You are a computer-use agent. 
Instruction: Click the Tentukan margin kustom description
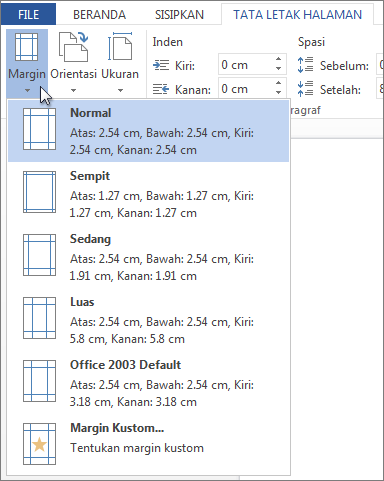click(x=137, y=448)
